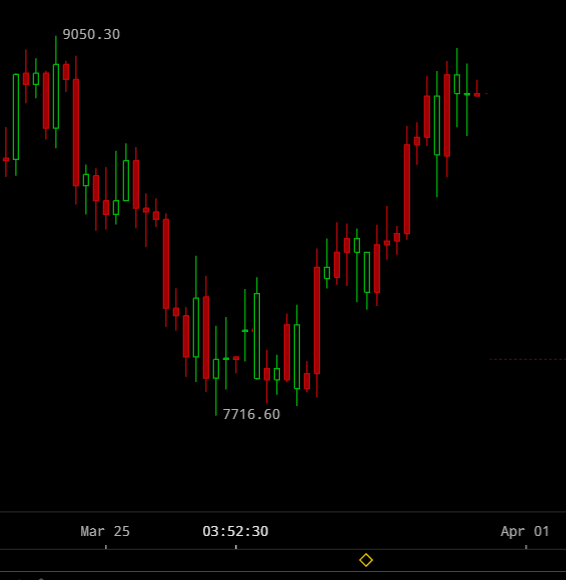This screenshot has height=580, width=566.
Task: Select the green candle with wick touching 7716.60
Action: point(216,370)
